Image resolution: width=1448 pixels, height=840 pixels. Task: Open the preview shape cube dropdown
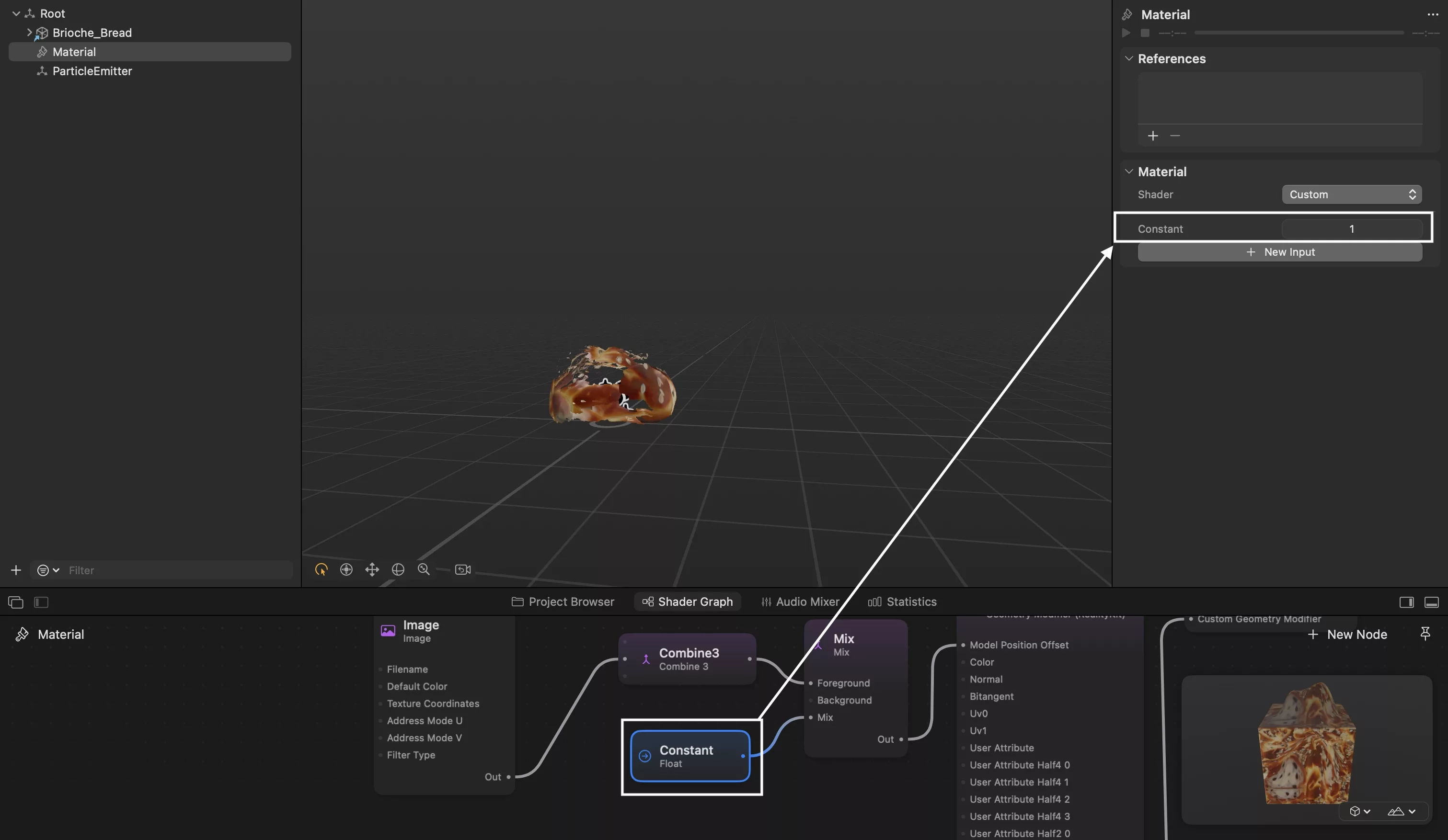pos(1360,811)
